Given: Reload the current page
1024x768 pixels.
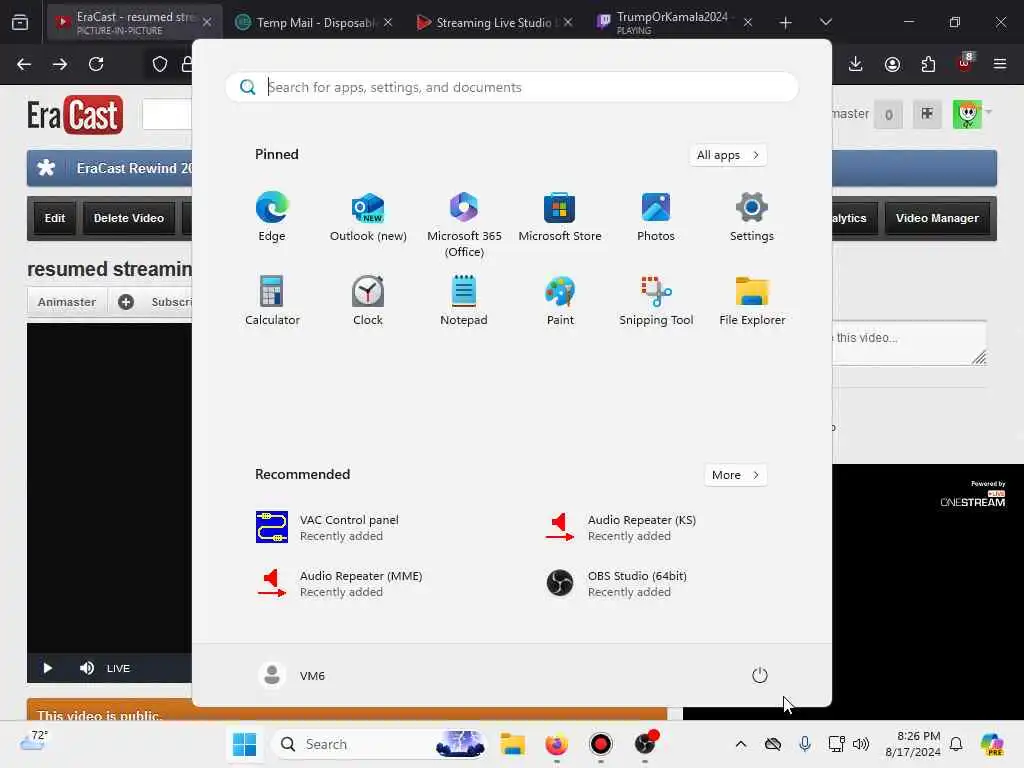Looking at the screenshot, I should tap(96, 64).
